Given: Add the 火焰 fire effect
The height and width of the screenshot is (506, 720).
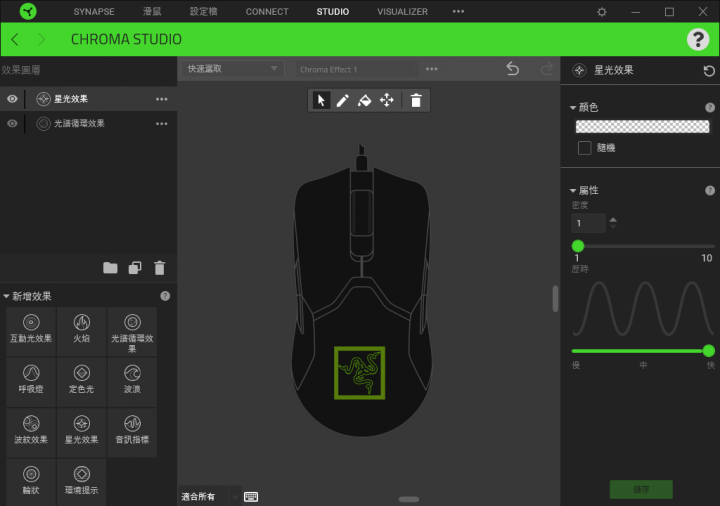Looking at the screenshot, I should (81, 331).
